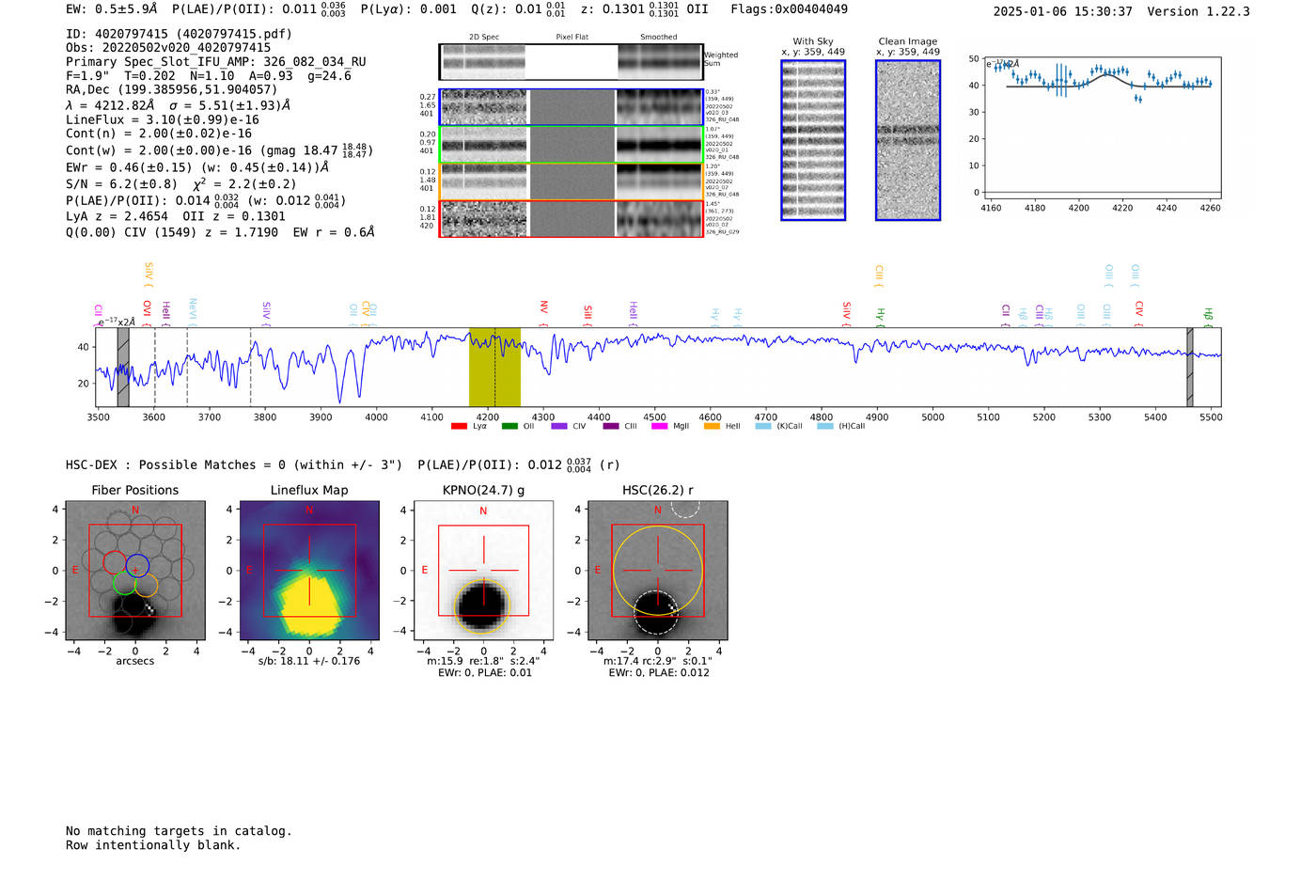This screenshot has height=896, width=1316.
Task: Click the green OII legend swatch
Action: click(509, 426)
